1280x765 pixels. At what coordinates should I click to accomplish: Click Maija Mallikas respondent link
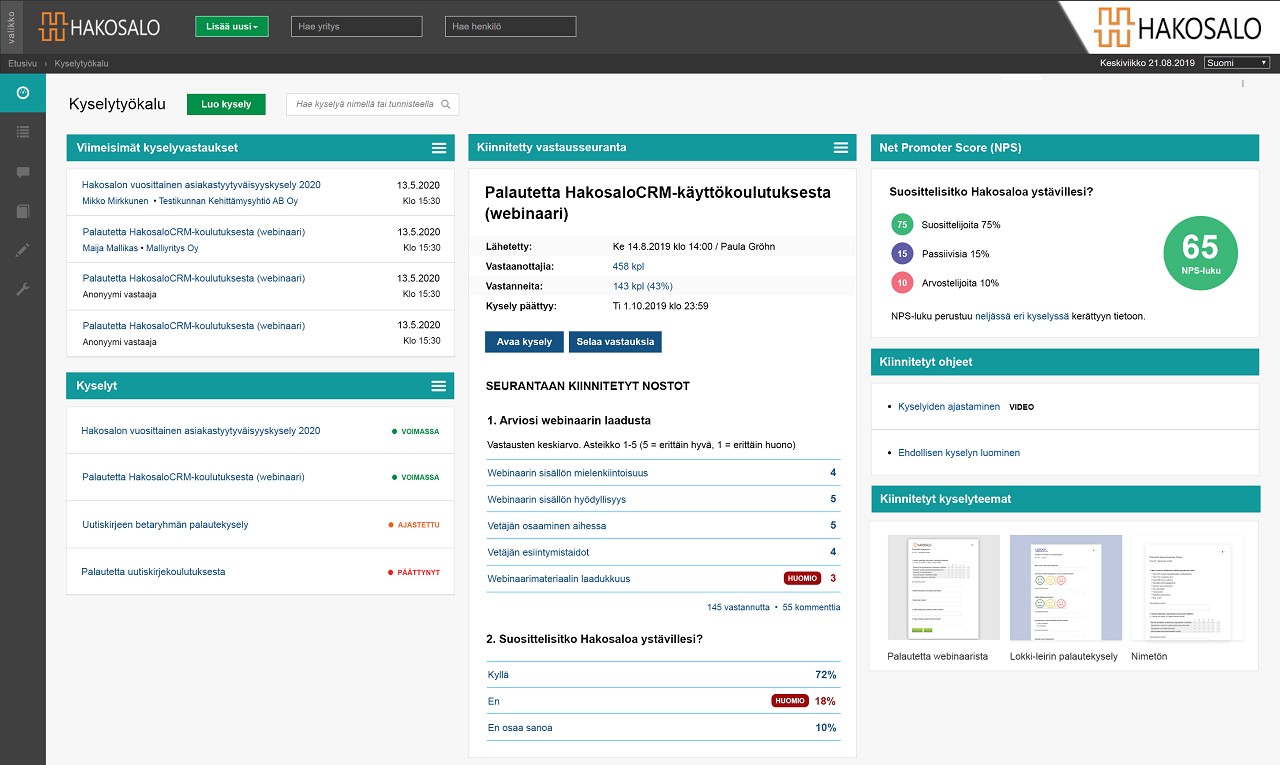tap(109, 248)
